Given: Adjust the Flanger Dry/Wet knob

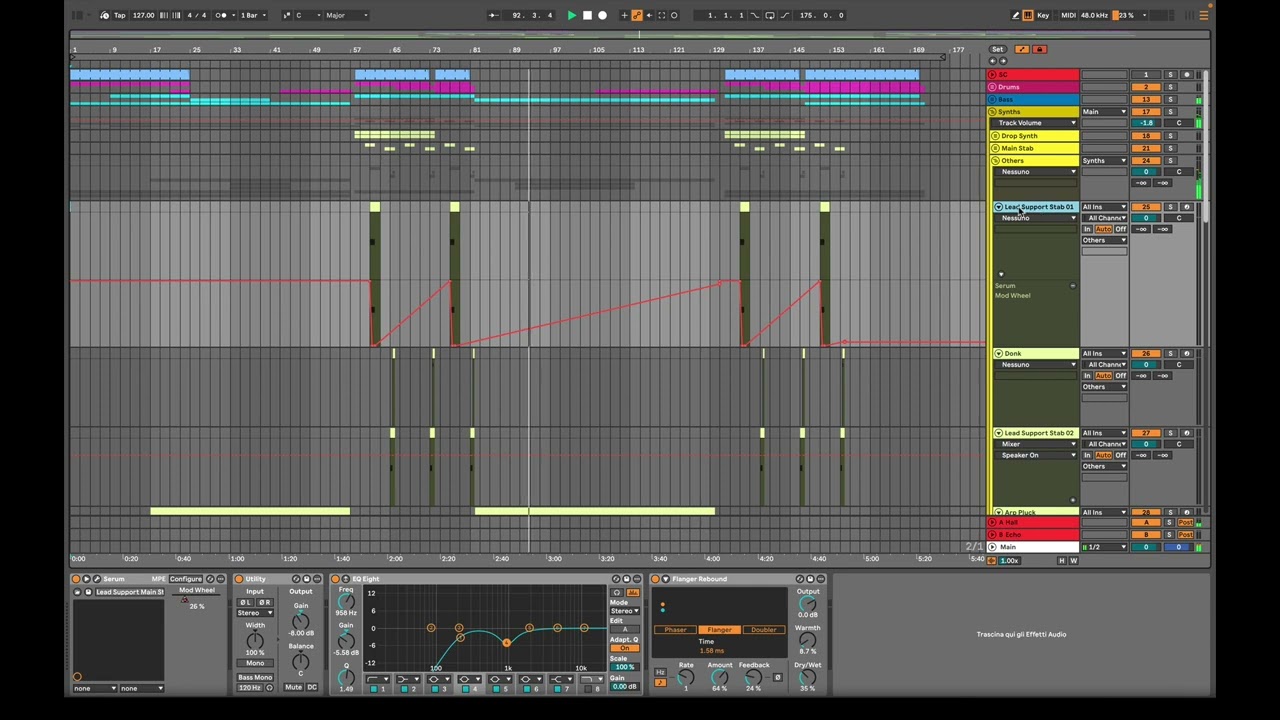Looking at the screenshot, I should tap(807, 678).
